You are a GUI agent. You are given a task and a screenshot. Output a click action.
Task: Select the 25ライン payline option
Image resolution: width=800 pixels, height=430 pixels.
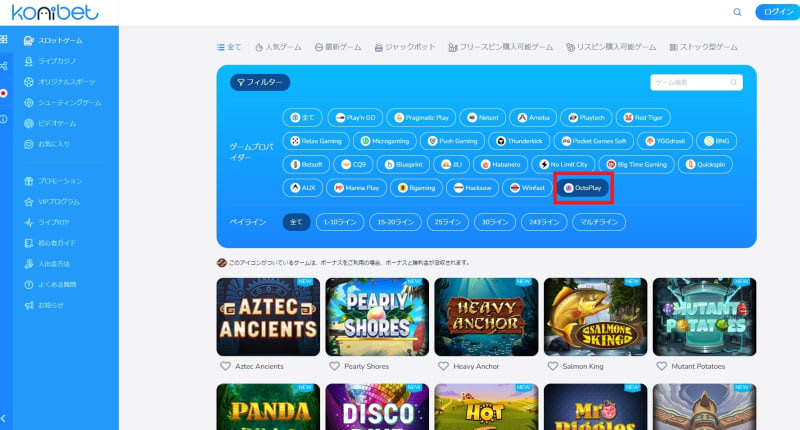pos(447,222)
